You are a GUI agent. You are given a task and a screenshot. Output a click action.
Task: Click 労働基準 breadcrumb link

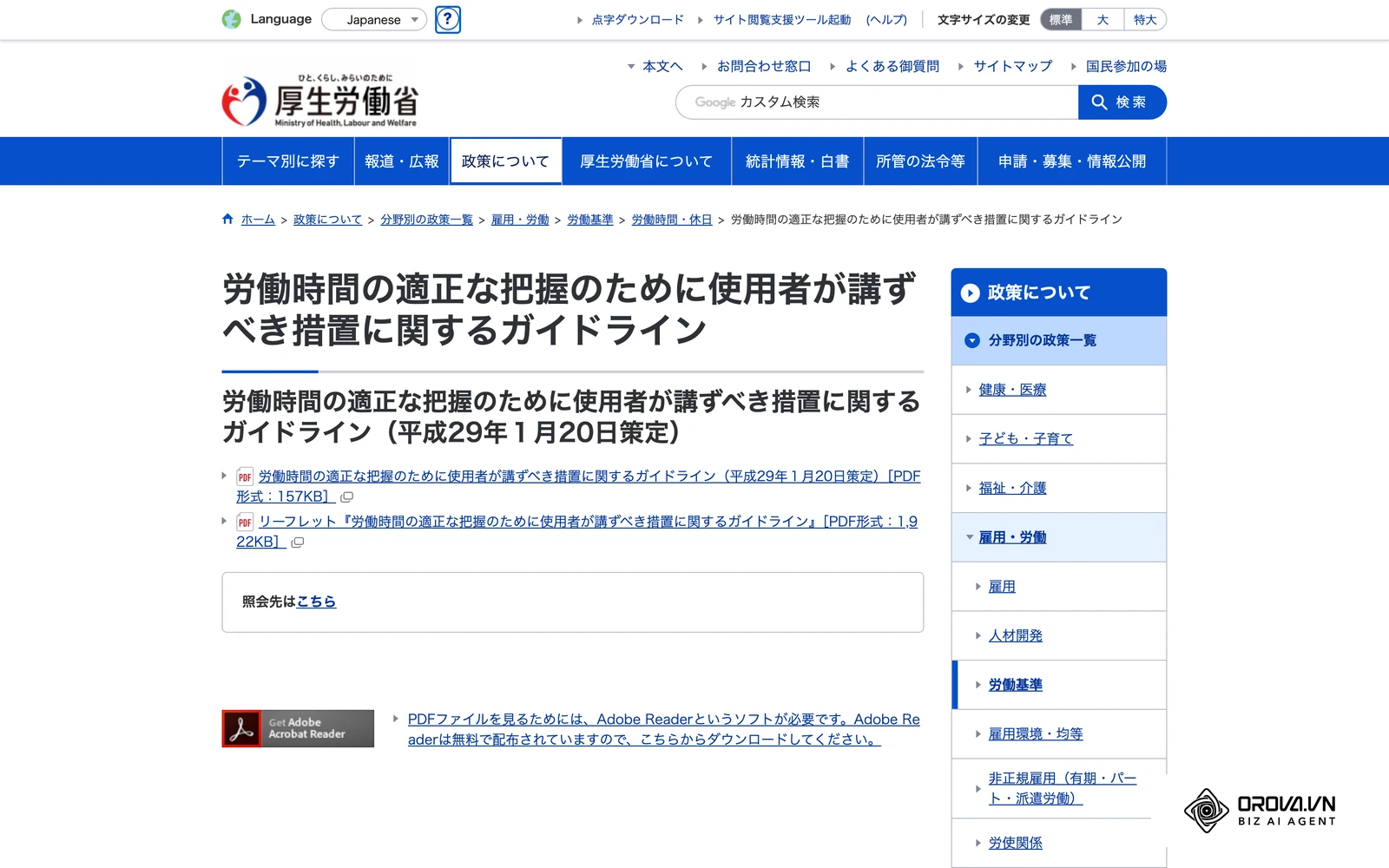click(590, 220)
